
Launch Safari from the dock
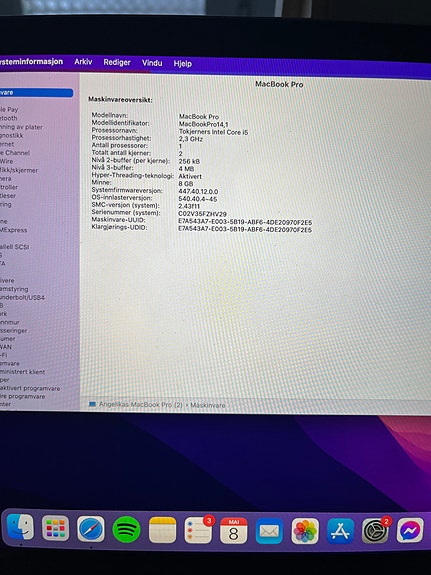[91, 529]
